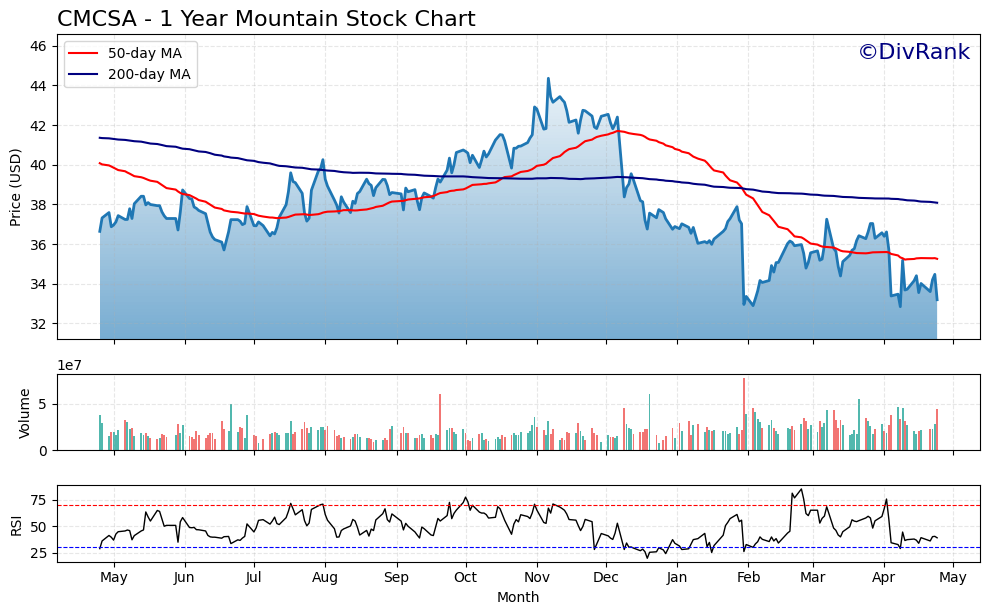Click the "Sep" month label

pos(397,578)
